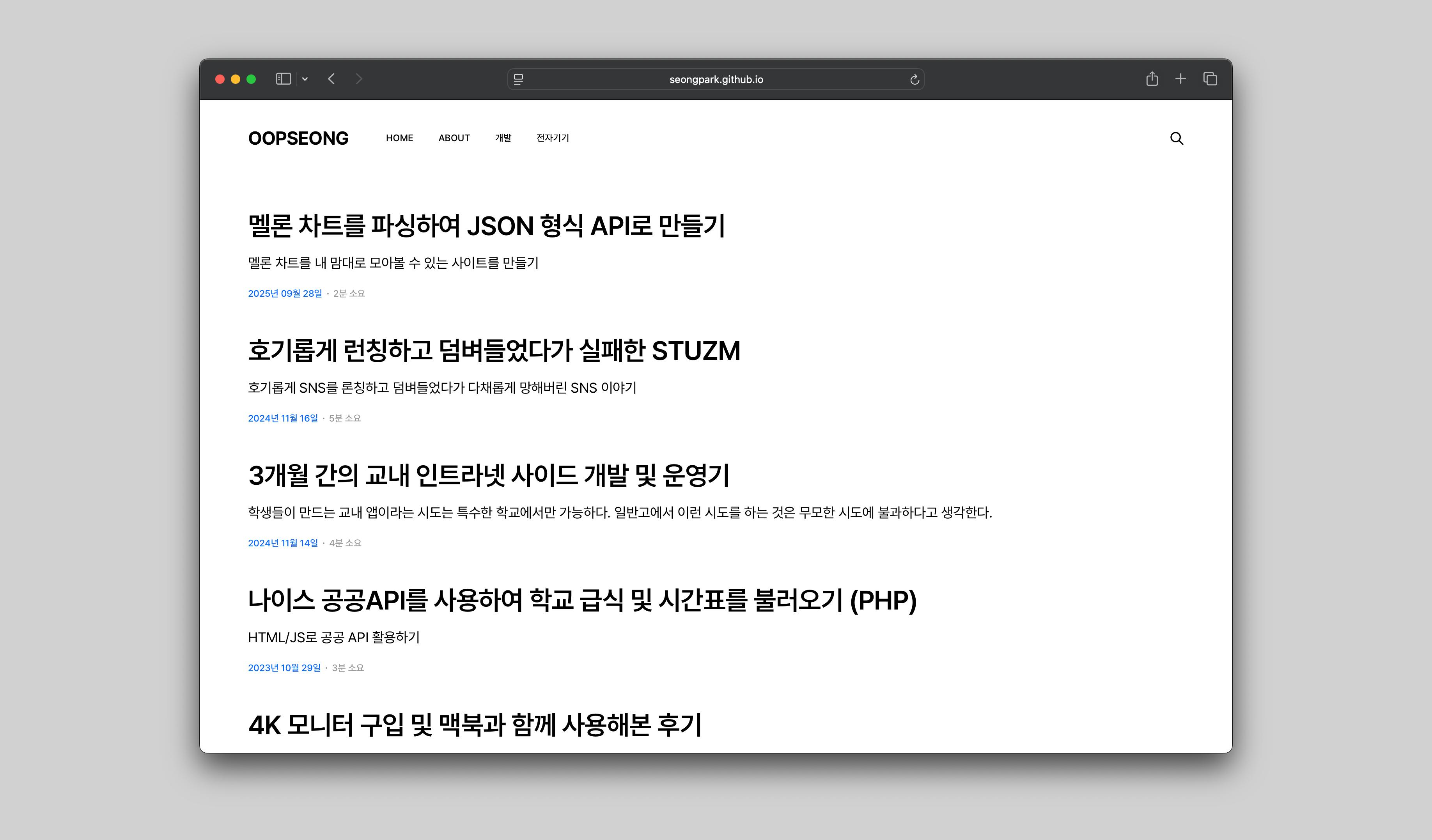
Task: Select the 개발 category menu
Action: 503,138
